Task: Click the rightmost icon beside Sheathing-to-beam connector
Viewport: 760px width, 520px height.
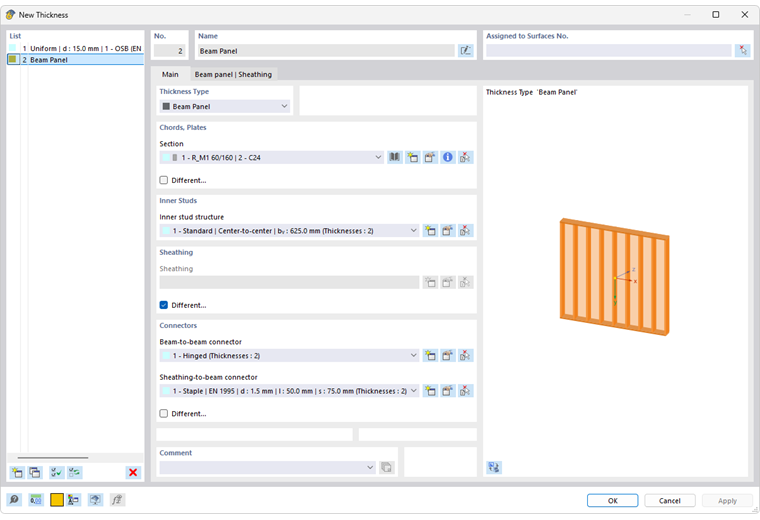Action: pos(465,391)
